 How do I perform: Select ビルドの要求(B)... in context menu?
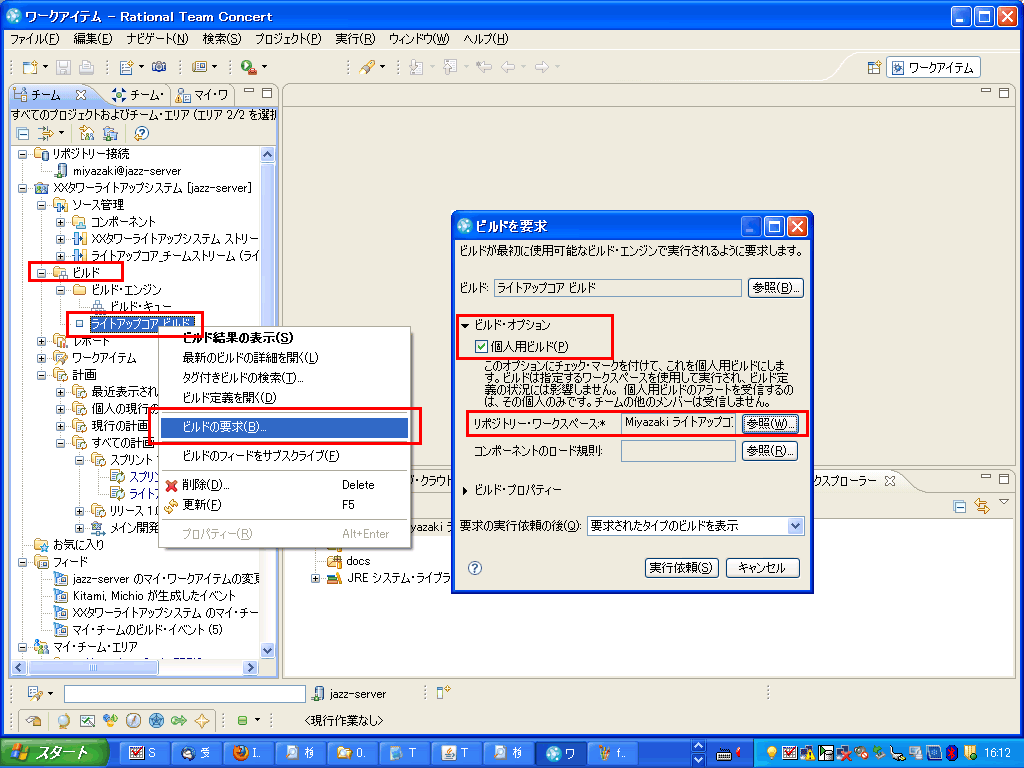click(x=284, y=427)
